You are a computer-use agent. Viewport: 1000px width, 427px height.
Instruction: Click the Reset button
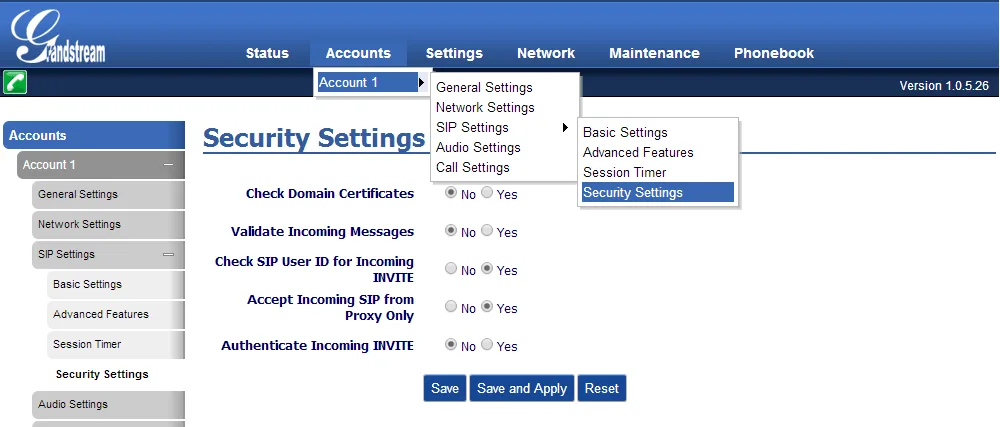click(x=602, y=388)
